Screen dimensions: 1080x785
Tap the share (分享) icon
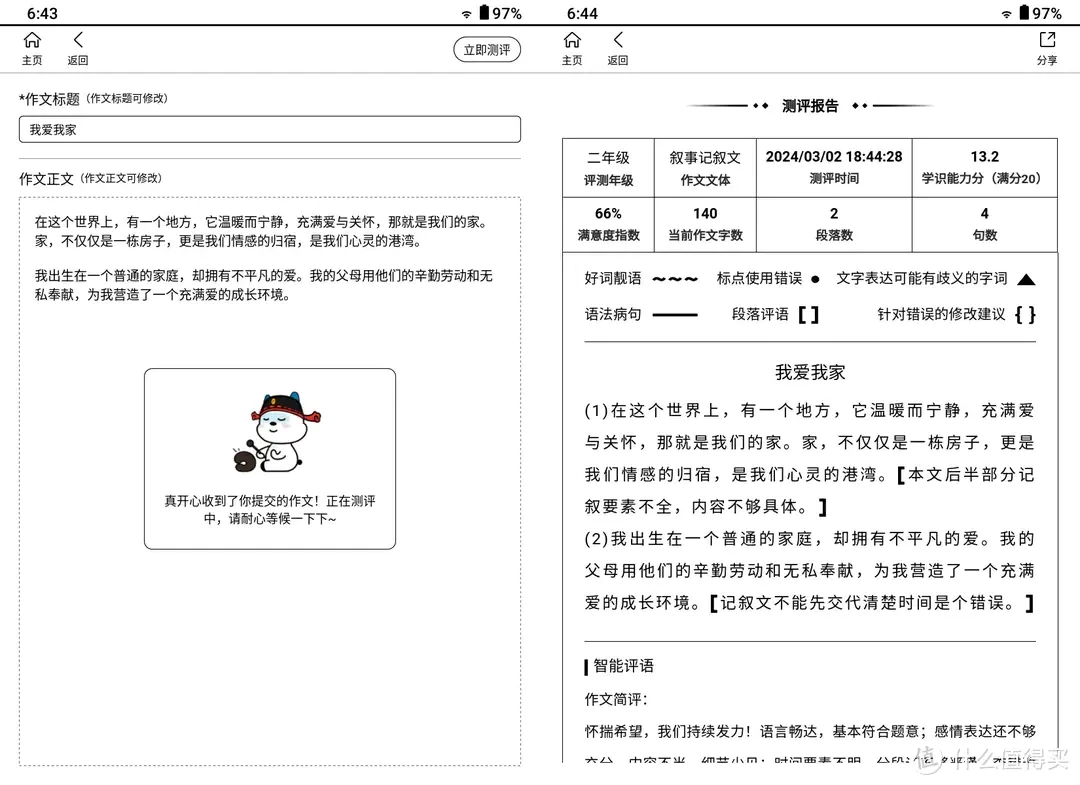click(1047, 41)
